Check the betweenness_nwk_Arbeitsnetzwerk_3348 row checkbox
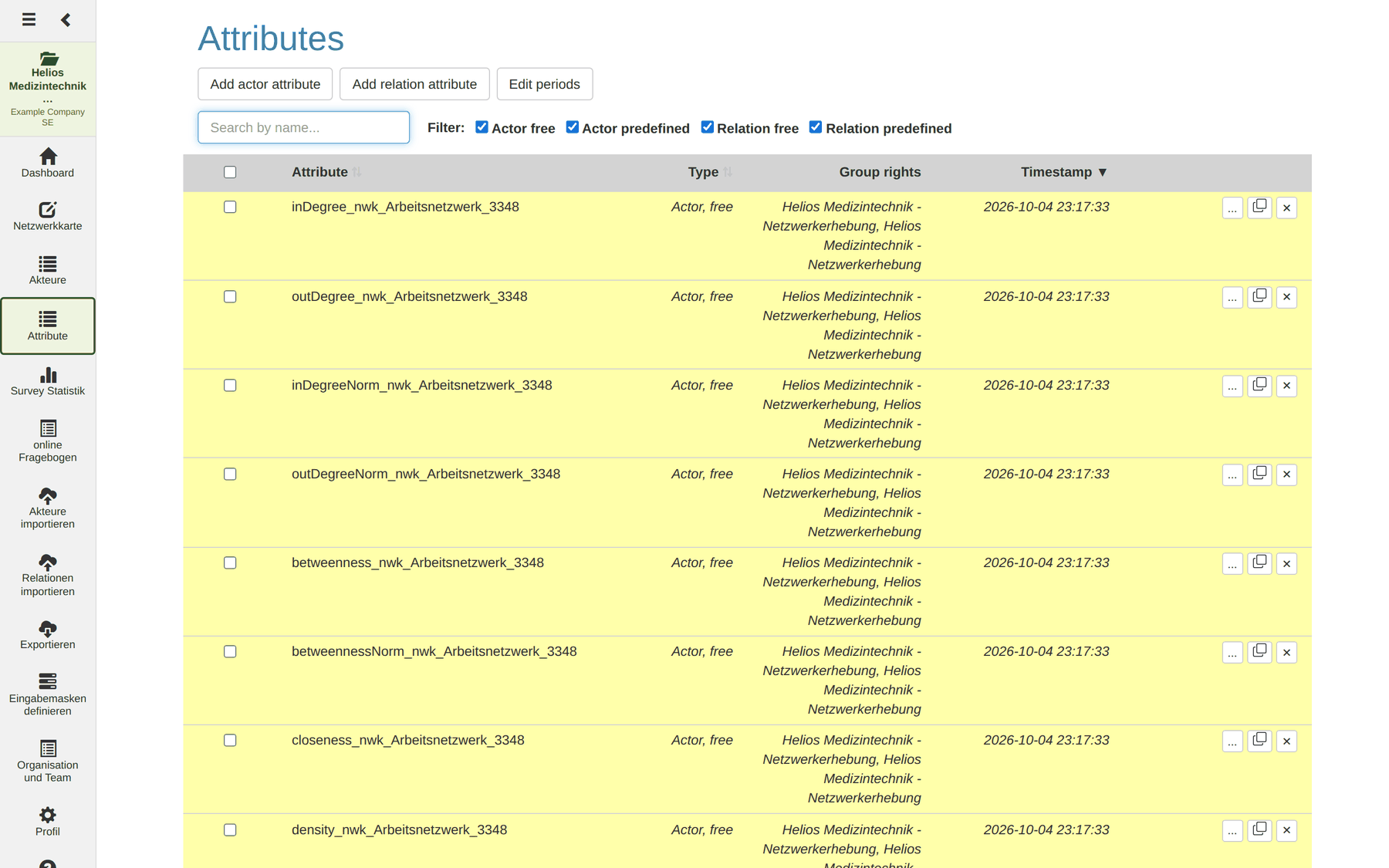The width and height of the screenshot is (1389, 868). [230, 562]
